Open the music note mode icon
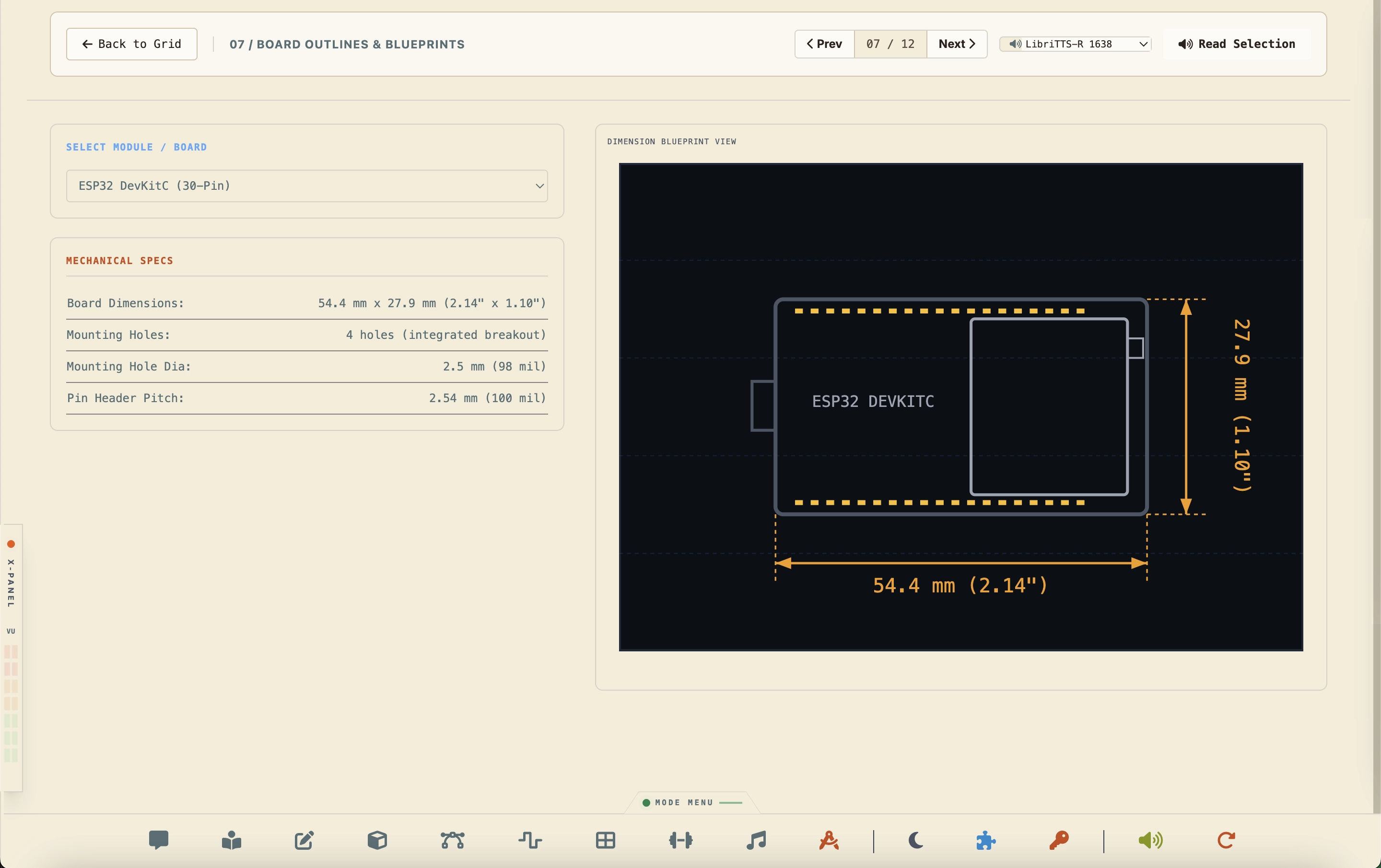The image size is (1381, 868). (x=756, y=840)
